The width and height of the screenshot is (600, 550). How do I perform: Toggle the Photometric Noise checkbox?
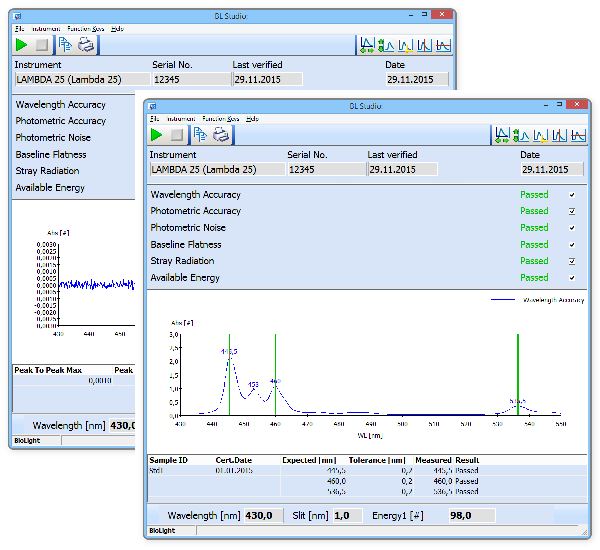coord(572,228)
